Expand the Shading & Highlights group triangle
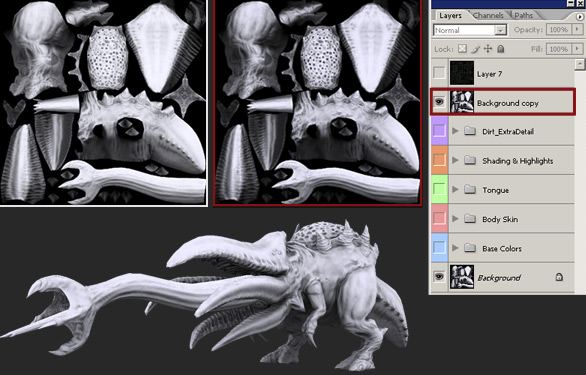This screenshot has width=586, height=375. (455, 160)
